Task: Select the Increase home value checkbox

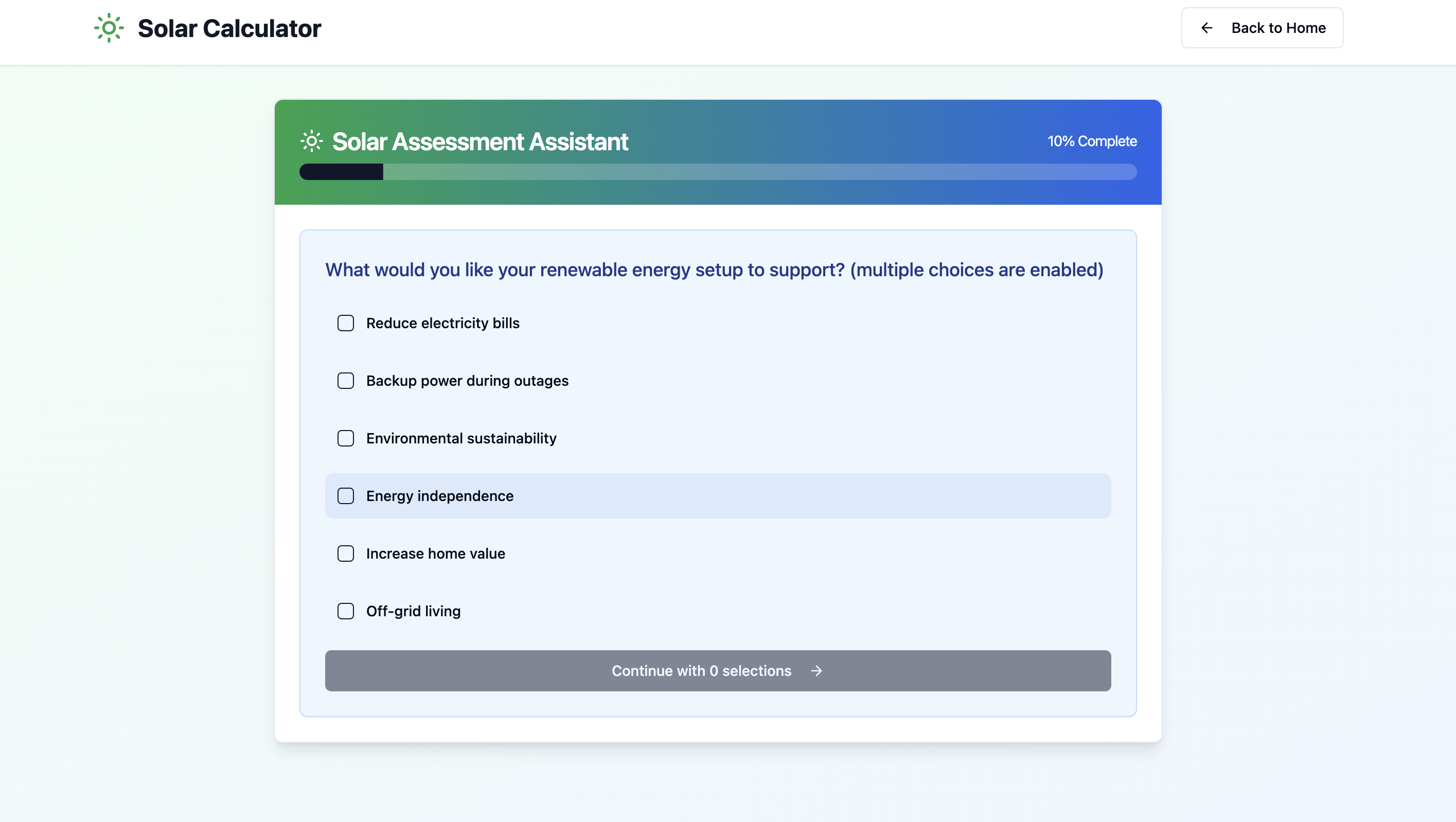Action: [x=345, y=553]
